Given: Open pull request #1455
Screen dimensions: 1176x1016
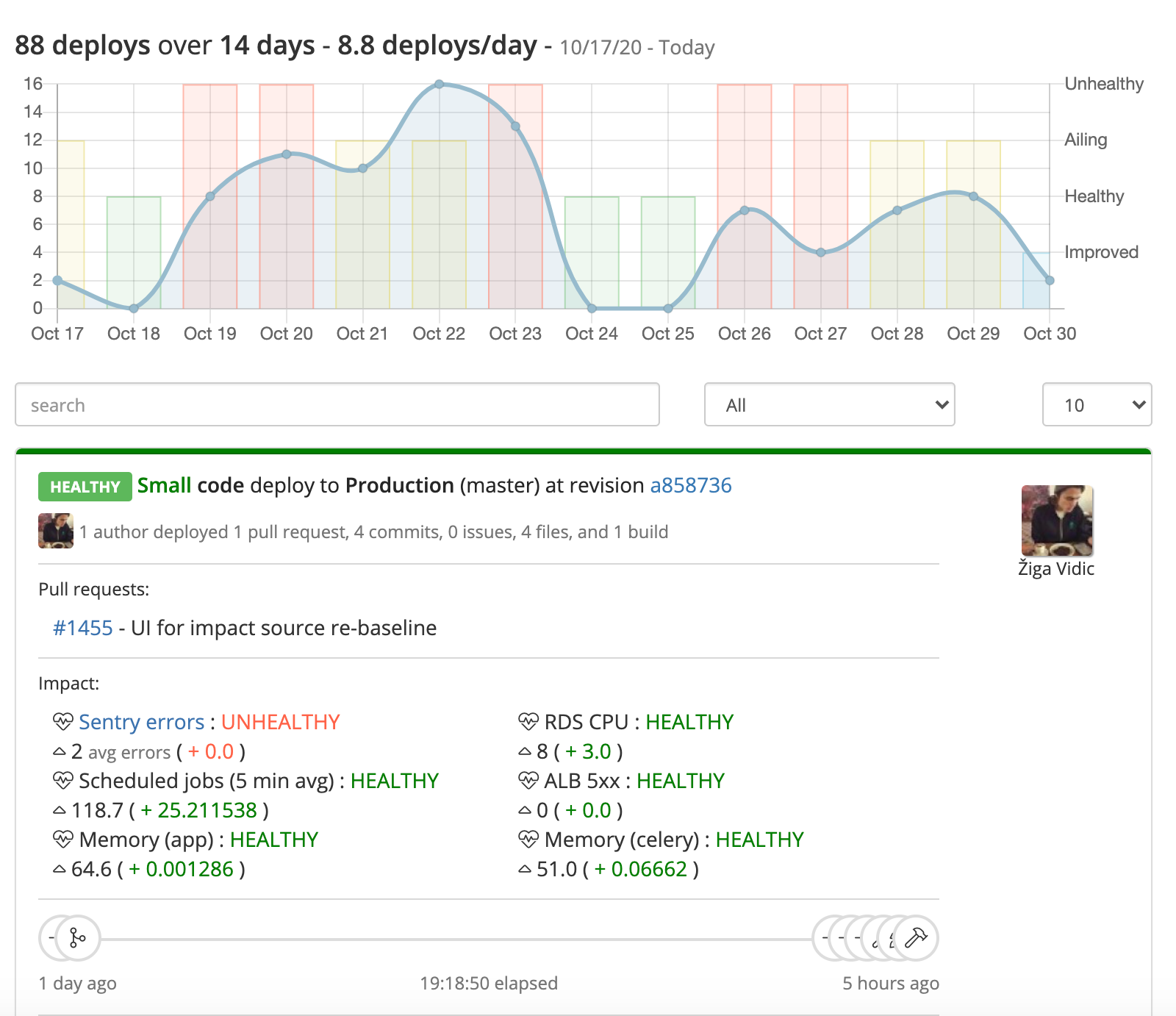Looking at the screenshot, I should (83, 628).
